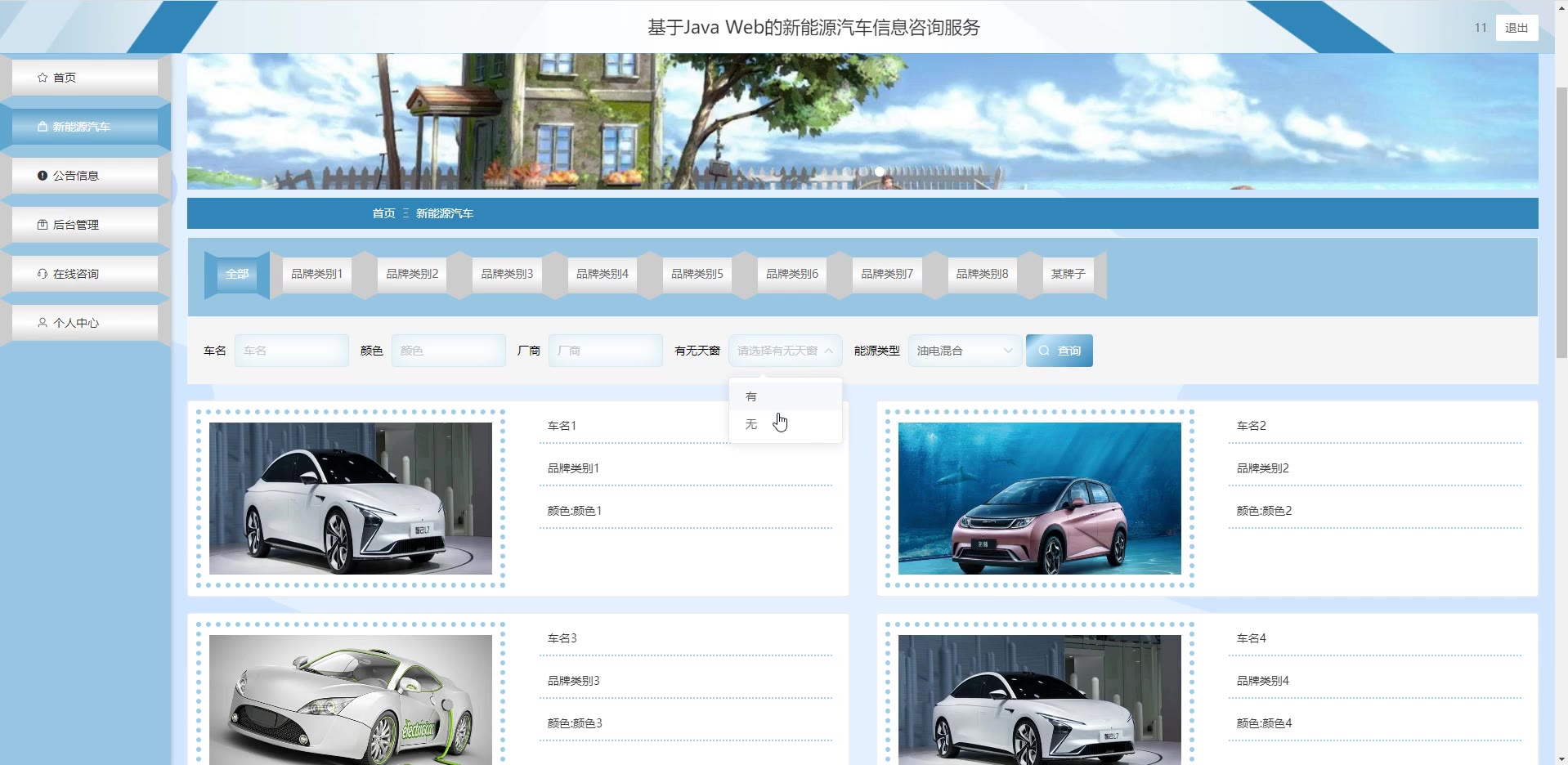
Task: Open the 车名4 white car thumbnail
Action: click(1040, 700)
